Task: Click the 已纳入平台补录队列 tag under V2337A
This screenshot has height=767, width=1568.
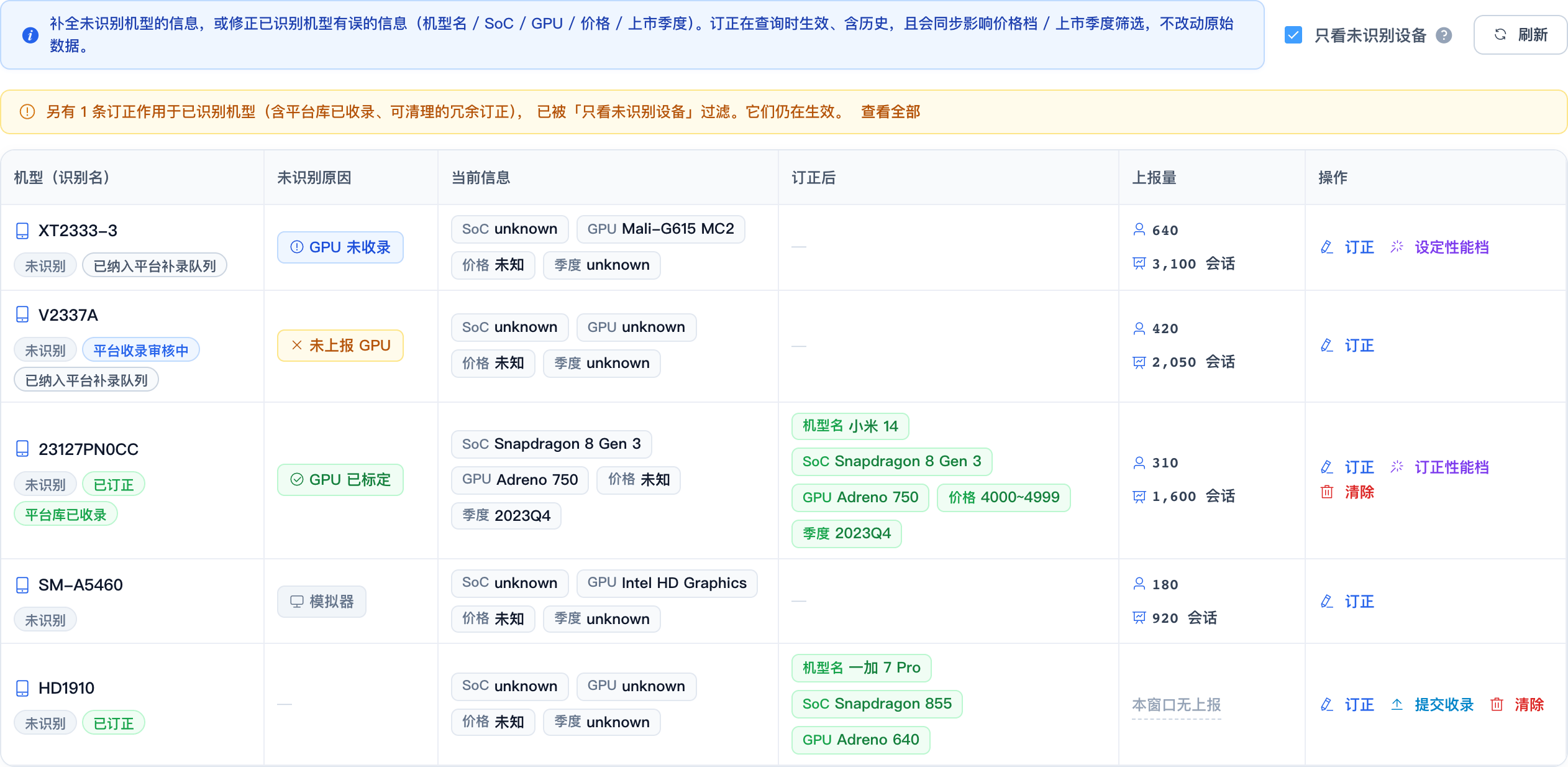Action: (x=86, y=380)
